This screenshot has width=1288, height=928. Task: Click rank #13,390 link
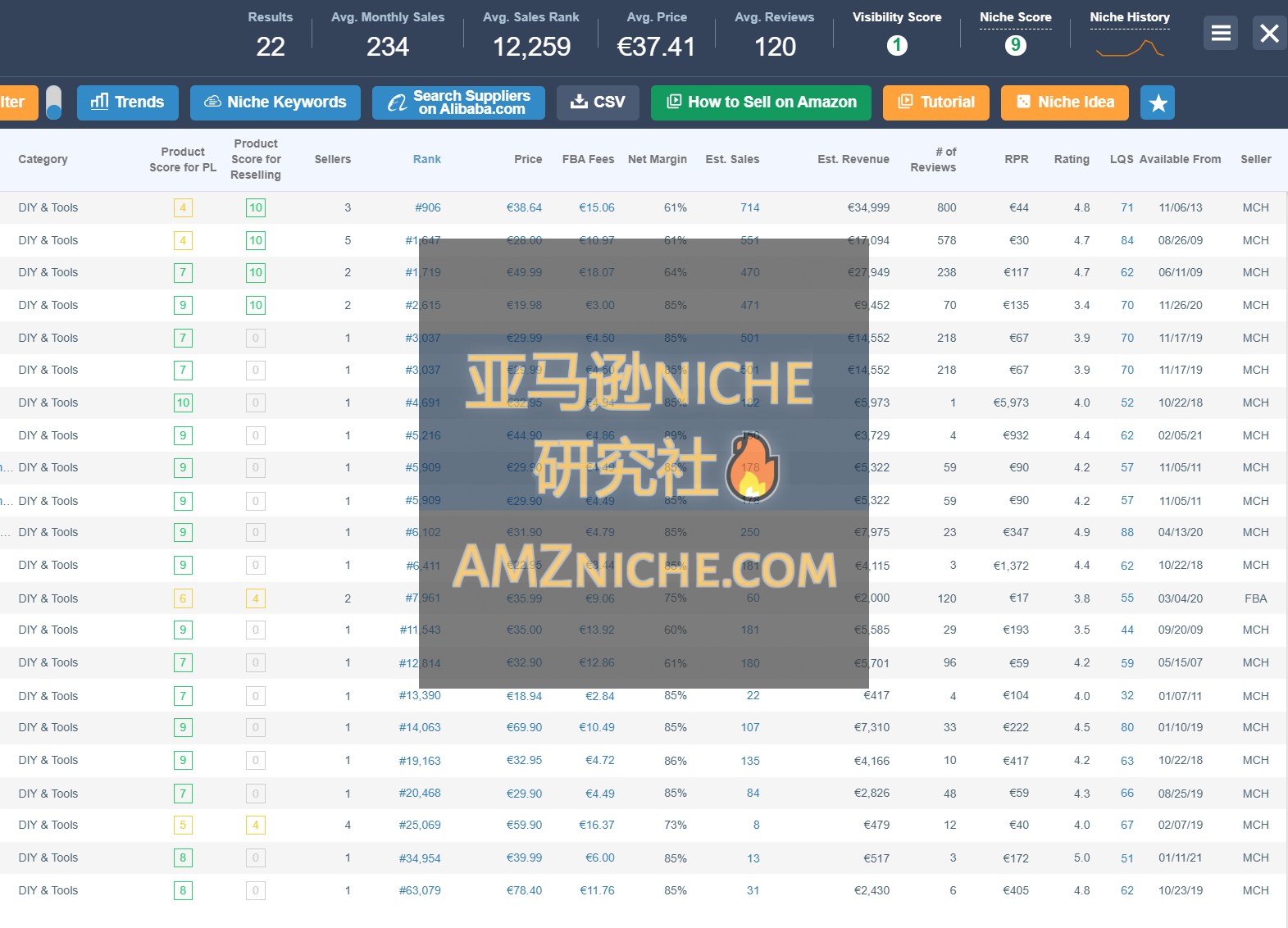[x=420, y=695]
